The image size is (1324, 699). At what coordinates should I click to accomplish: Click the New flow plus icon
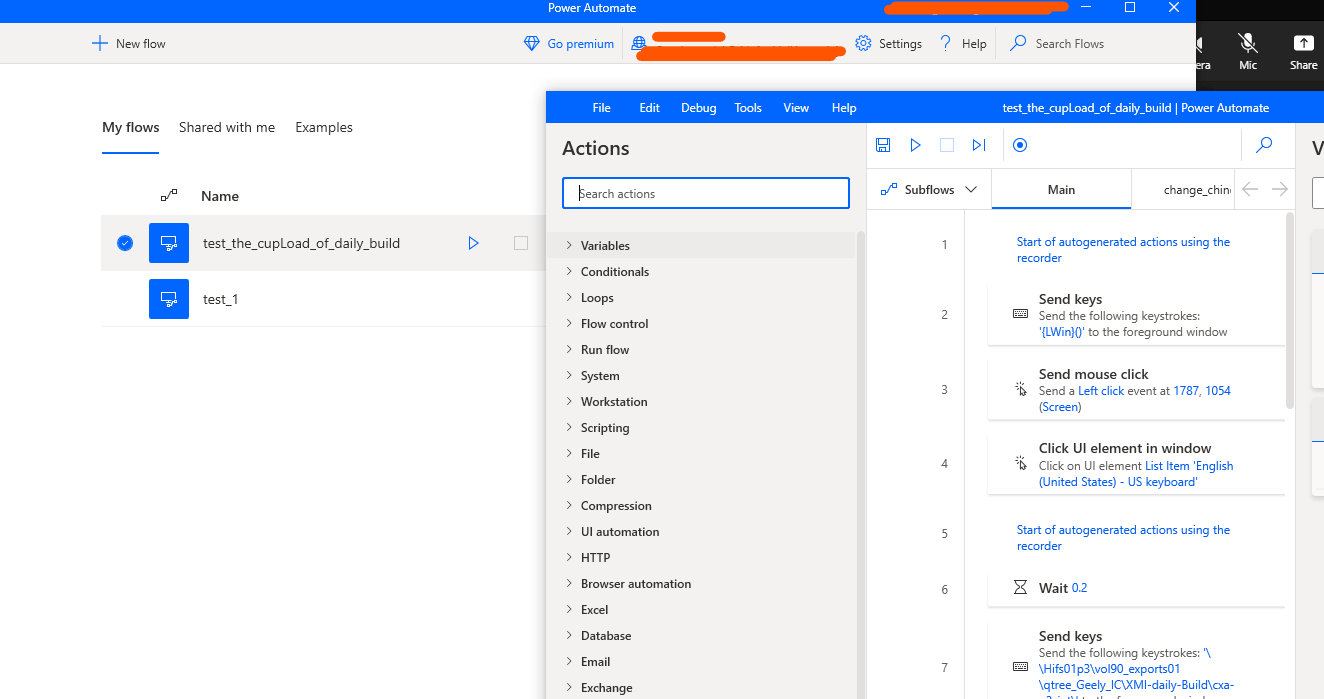(x=99, y=44)
